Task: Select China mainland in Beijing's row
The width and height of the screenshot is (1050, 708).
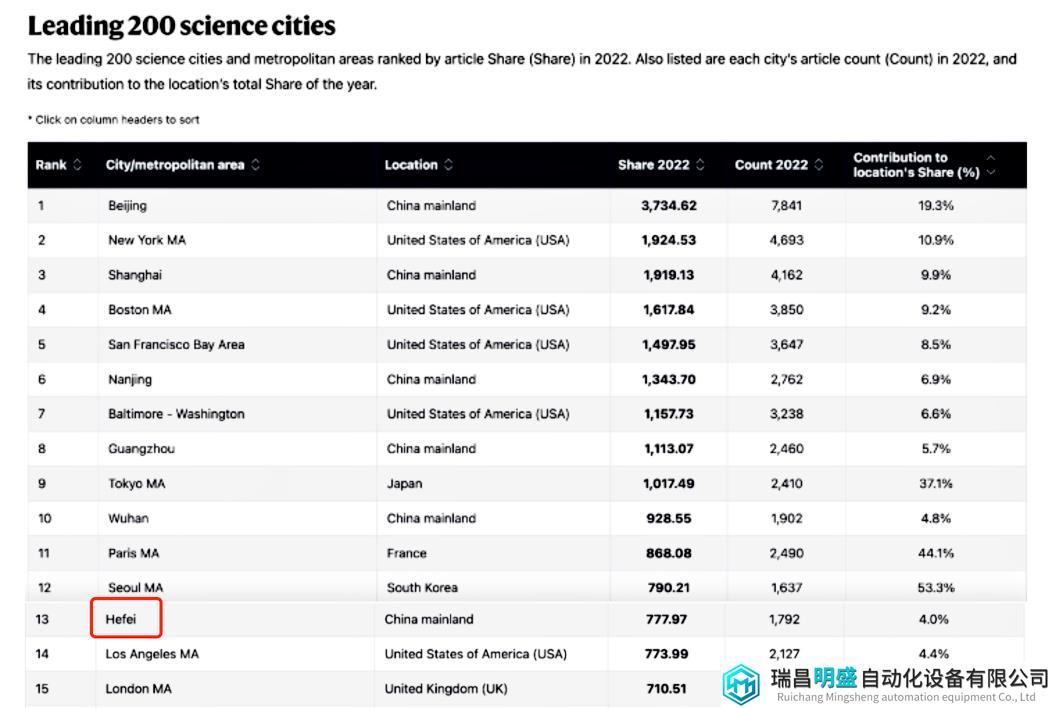Action: point(431,206)
